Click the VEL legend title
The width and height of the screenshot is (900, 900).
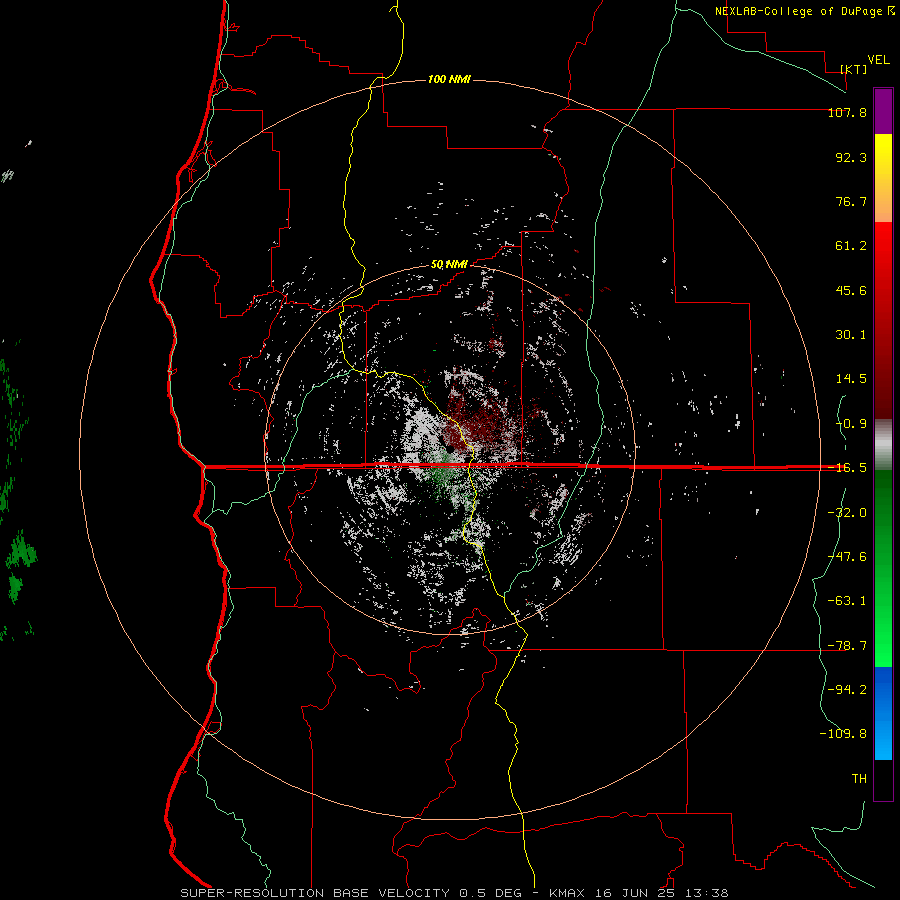(878, 59)
